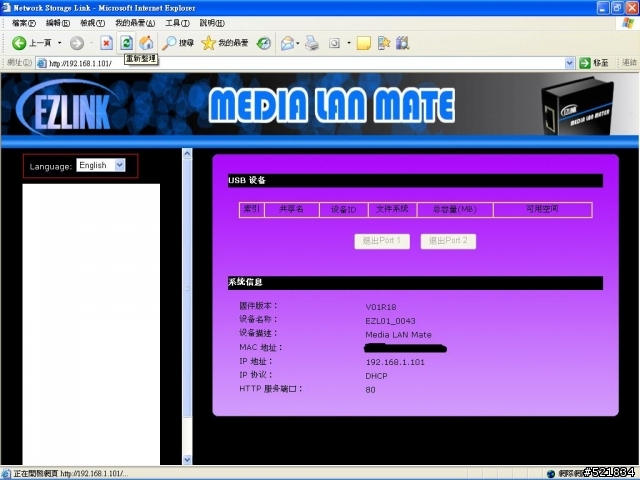Click the 共享名 table column header

tap(292, 209)
